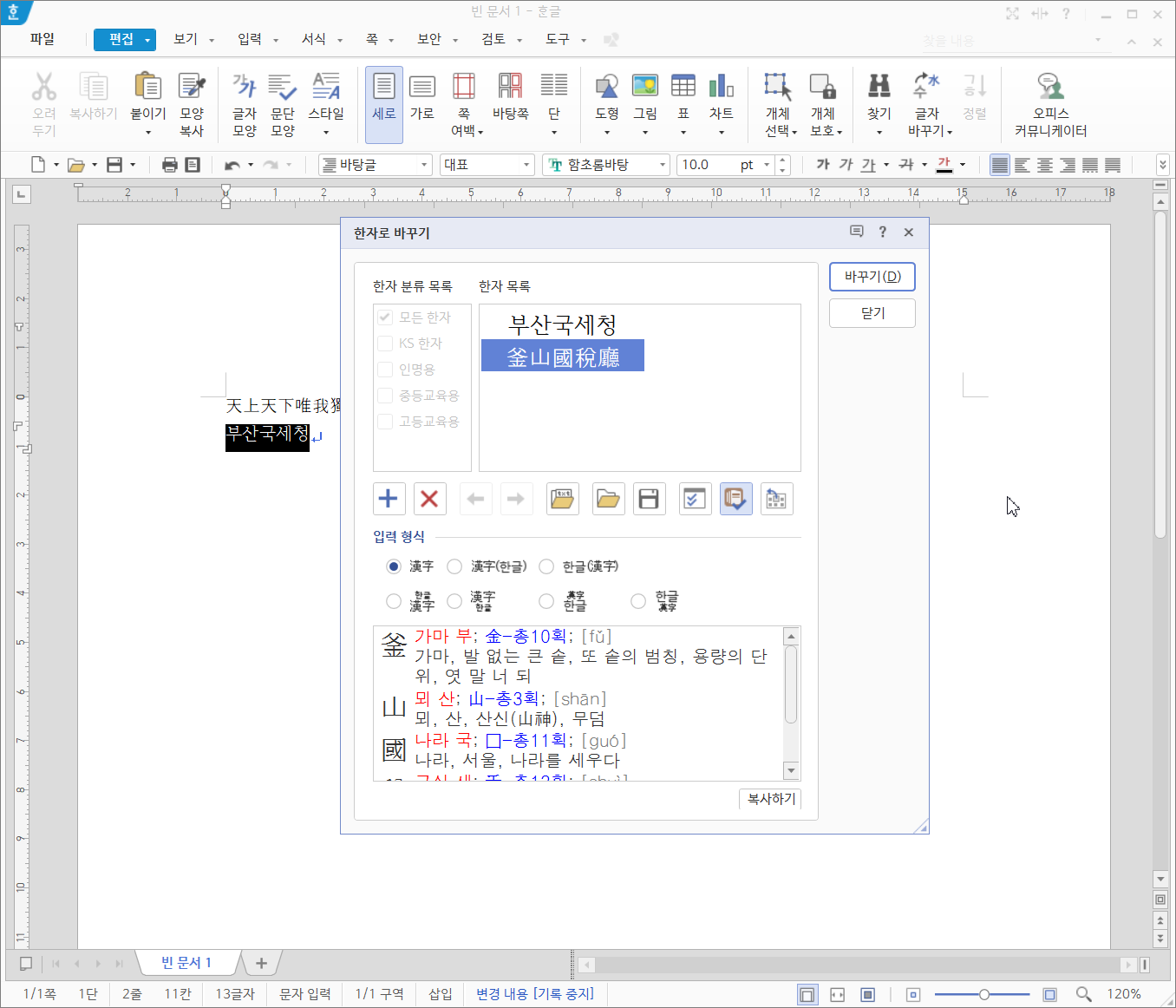The image size is (1176, 1008).
Task: Expand the 도형 dropdown arrow
Action: (607, 133)
